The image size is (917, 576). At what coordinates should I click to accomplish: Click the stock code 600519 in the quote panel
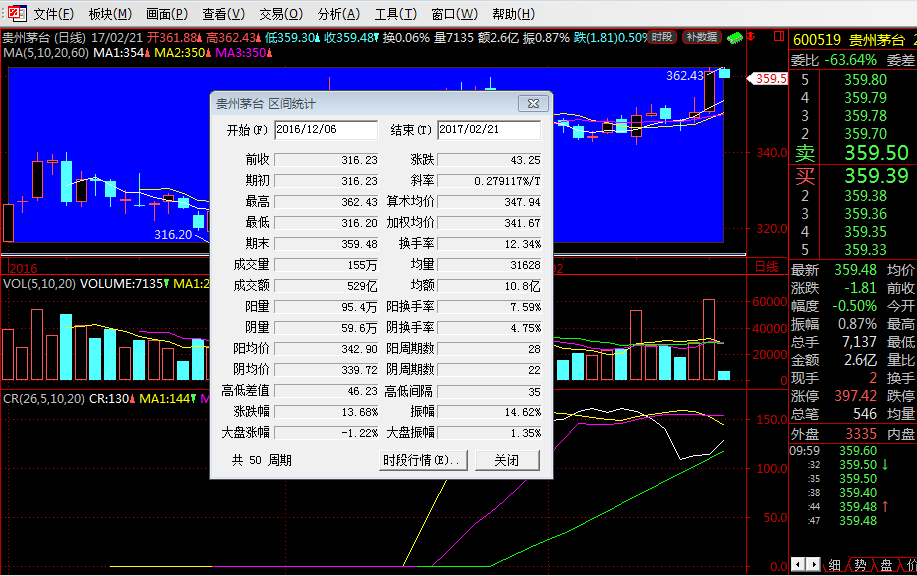(816, 40)
